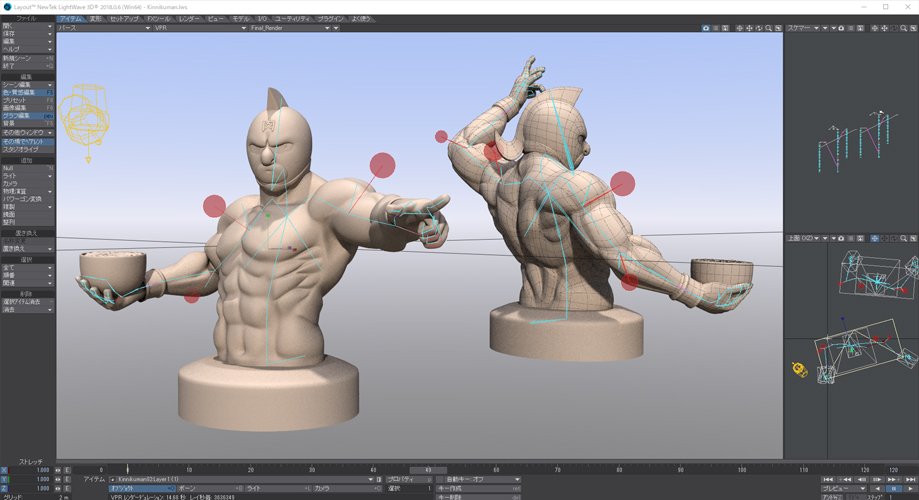The width and height of the screenshot is (919, 500).
Task: Click the maximize icon in the top XZ viewport header
Action: pyautogui.click(x=913, y=239)
